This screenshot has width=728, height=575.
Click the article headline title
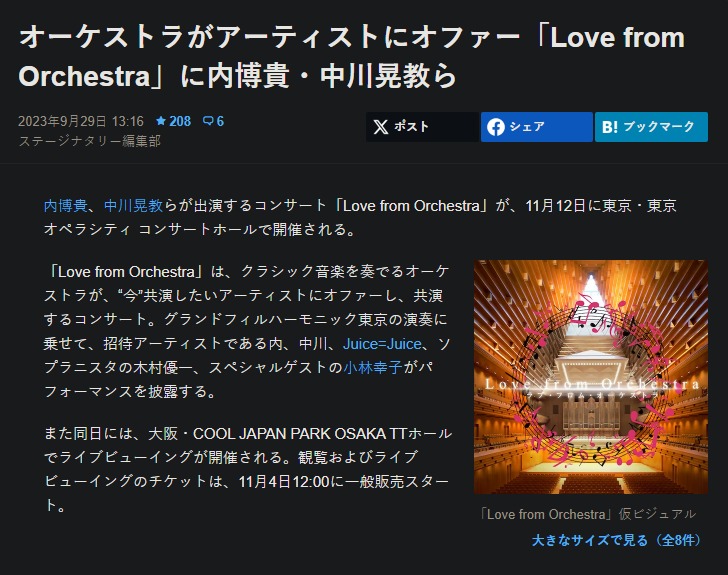[x=352, y=56]
